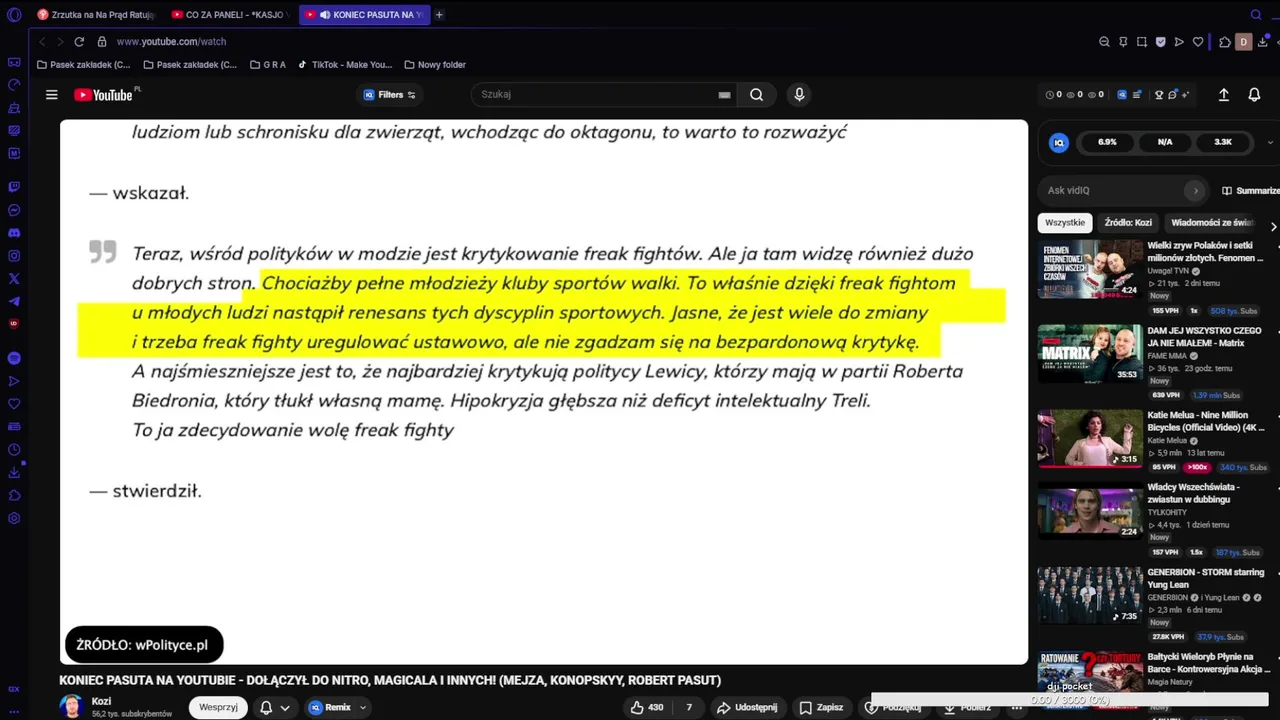Screen dimensions: 1280x720
Task: Open profile D avatar
Action: click(x=1244, y=42)
